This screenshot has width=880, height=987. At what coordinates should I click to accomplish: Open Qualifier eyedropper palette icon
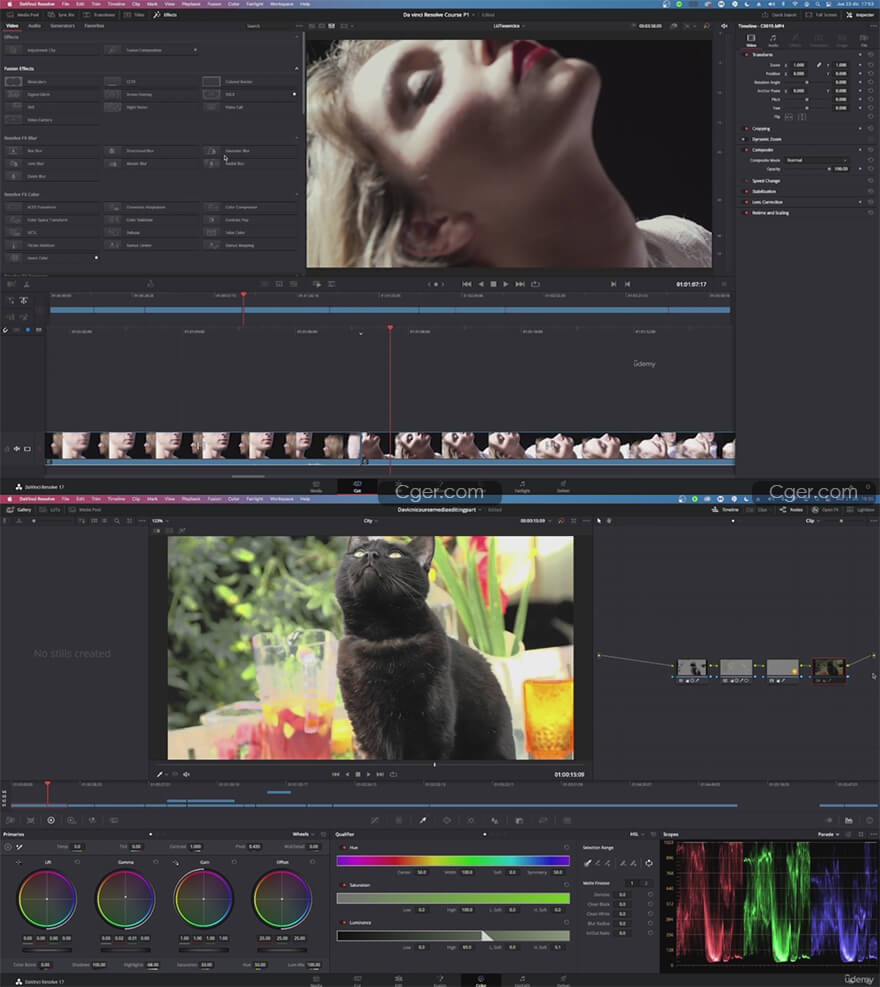422,820
